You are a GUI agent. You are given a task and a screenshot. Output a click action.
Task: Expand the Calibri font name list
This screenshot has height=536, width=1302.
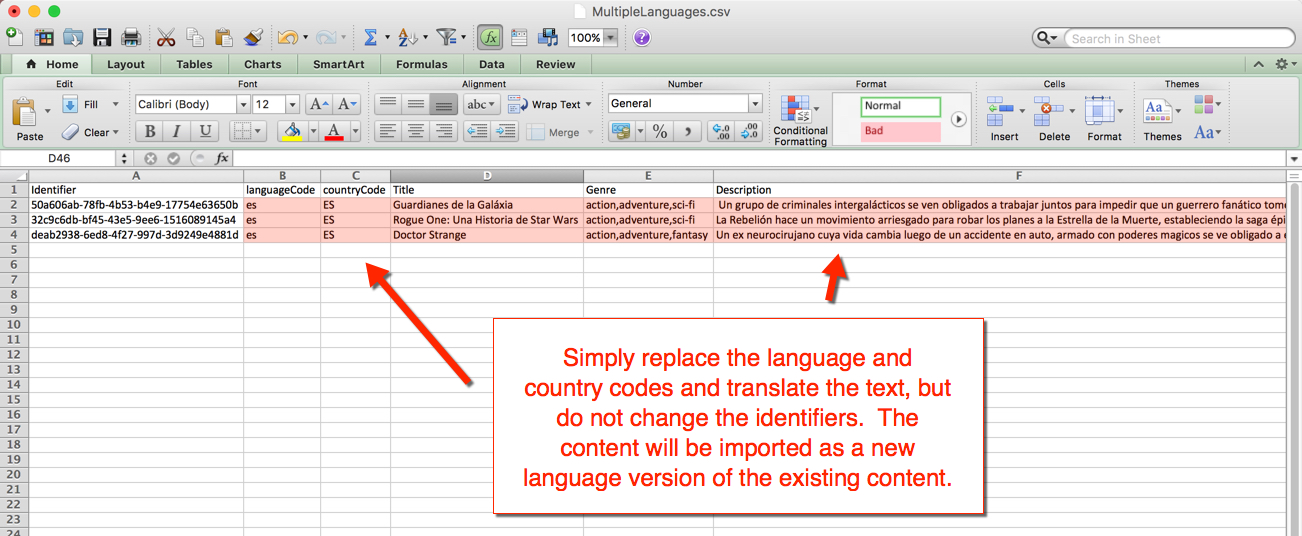[x=242, y=104]
